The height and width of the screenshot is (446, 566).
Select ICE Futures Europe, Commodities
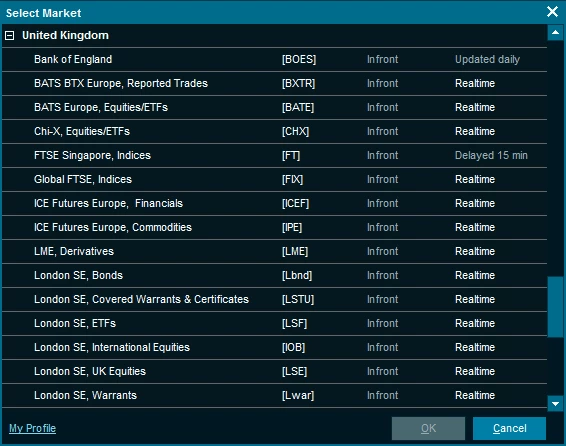point(274,227)
